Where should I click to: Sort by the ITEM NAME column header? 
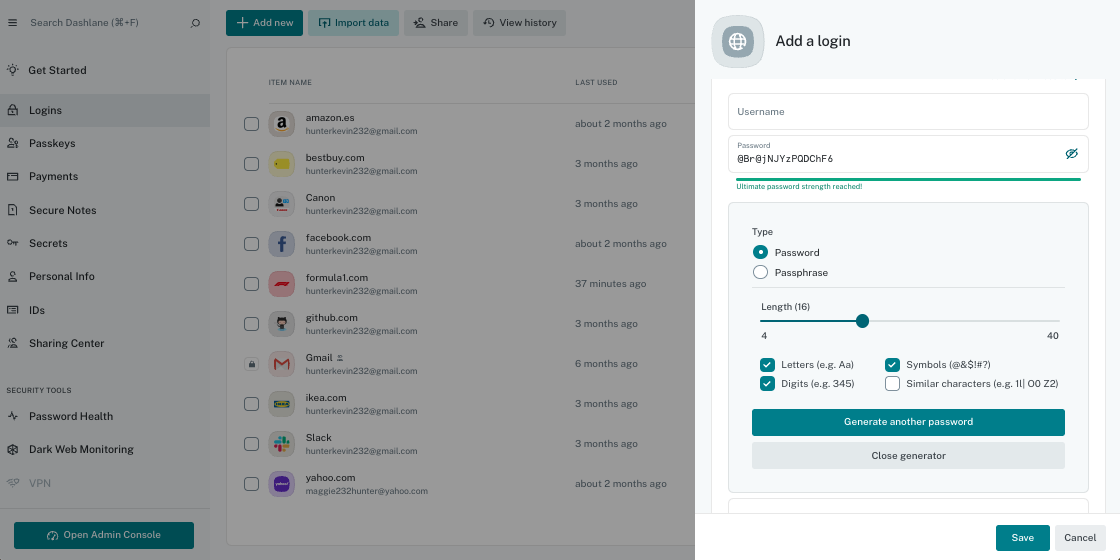(290, 83)
